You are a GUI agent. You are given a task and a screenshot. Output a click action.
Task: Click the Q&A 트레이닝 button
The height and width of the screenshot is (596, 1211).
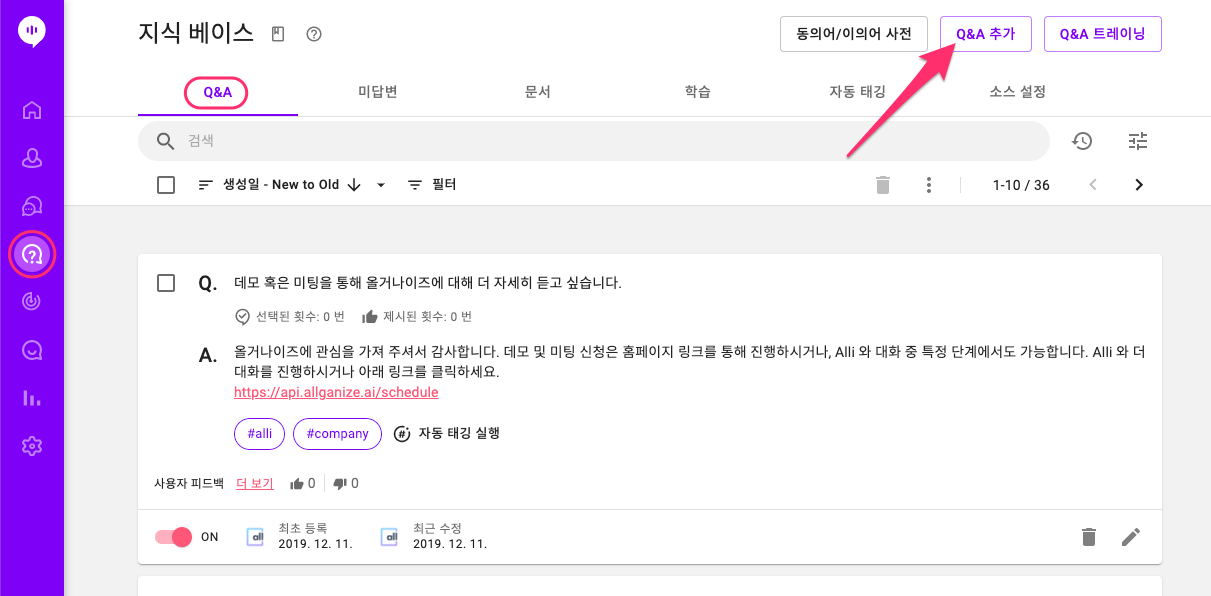click(x=1103, y=34)
